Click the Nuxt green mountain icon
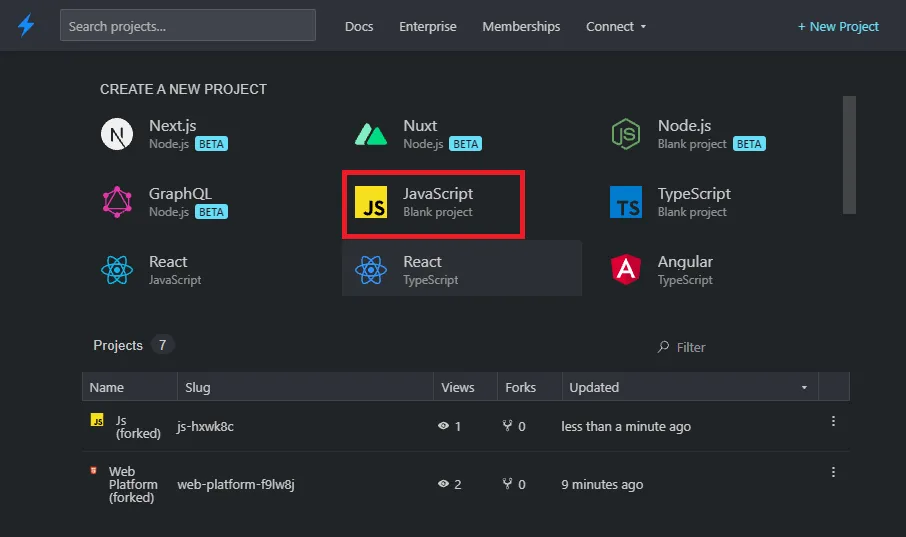Screen dimensions: 906x537 [371, 134]
